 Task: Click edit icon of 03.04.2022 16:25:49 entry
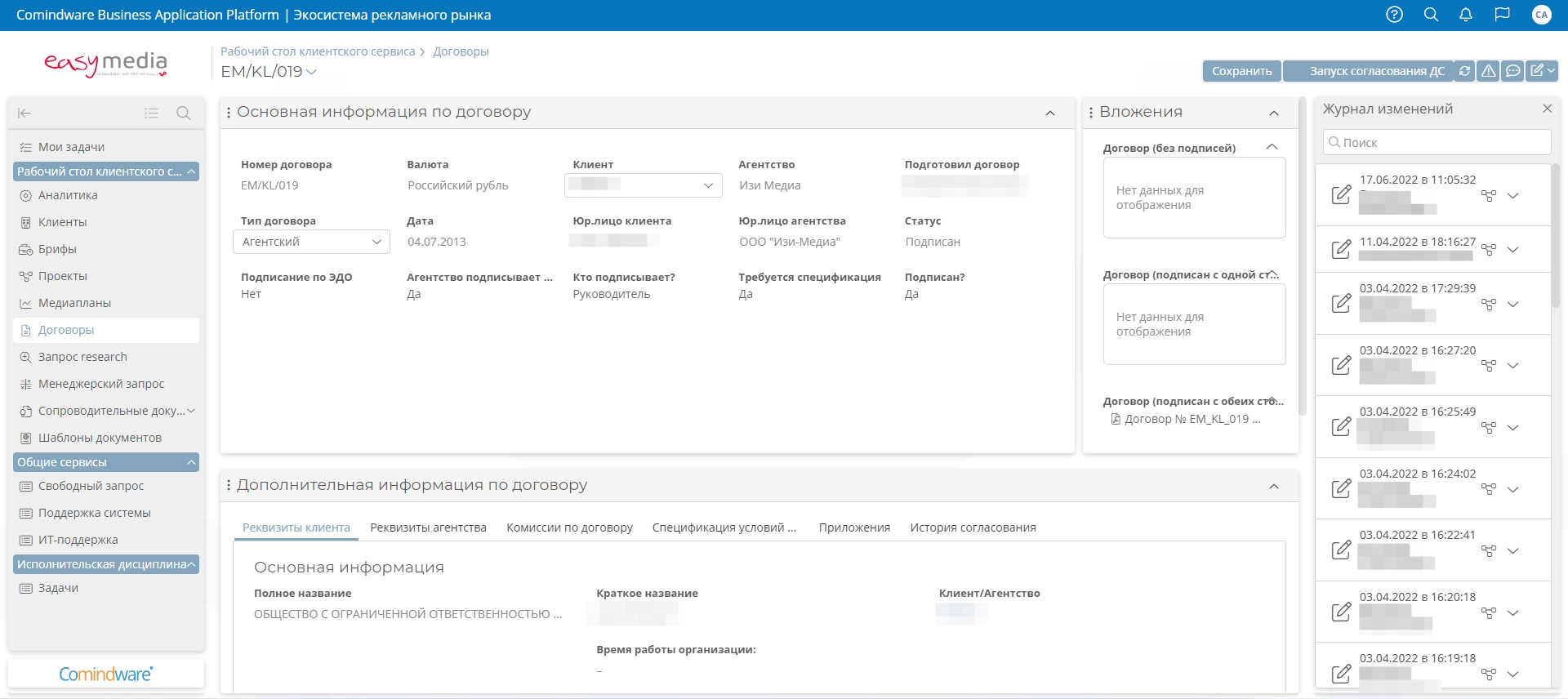(1341, 426)
